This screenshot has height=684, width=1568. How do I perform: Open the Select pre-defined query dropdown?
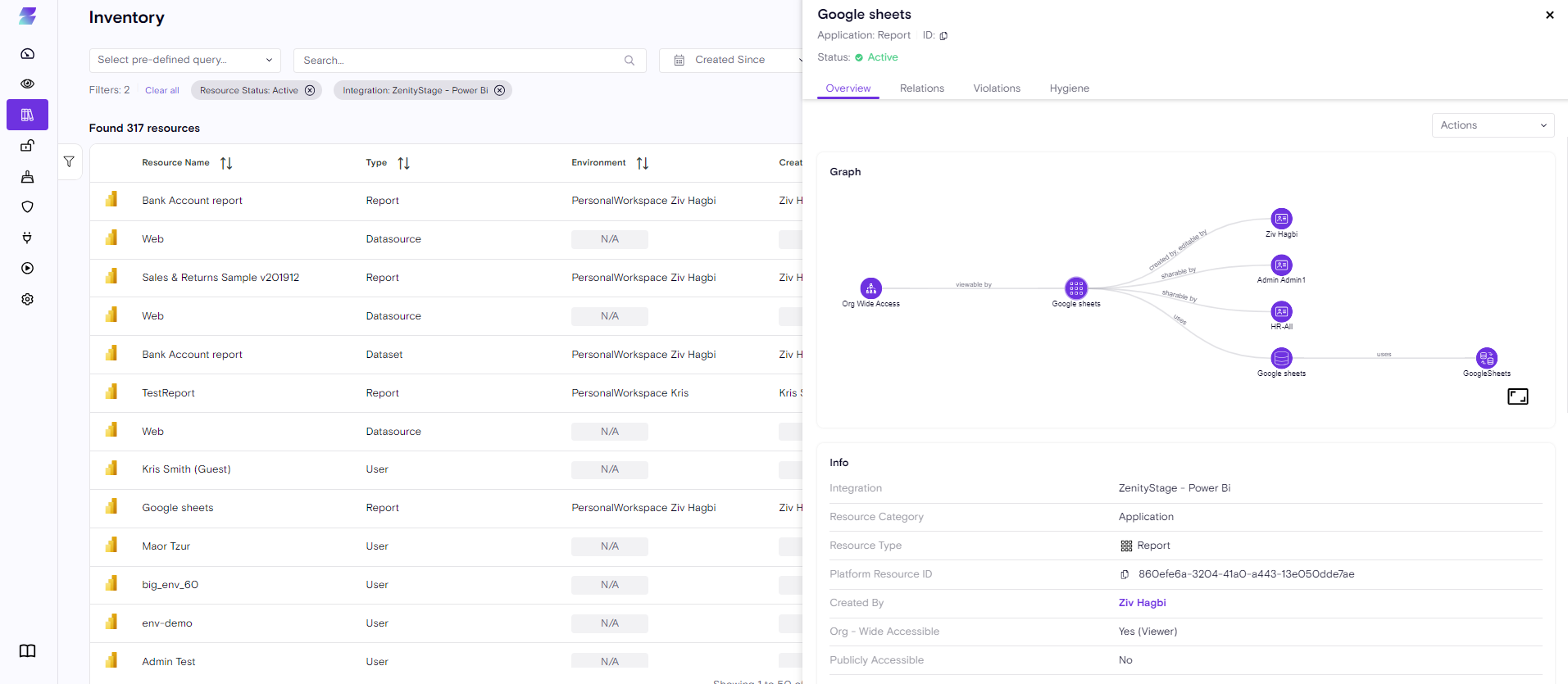[184, 61]
